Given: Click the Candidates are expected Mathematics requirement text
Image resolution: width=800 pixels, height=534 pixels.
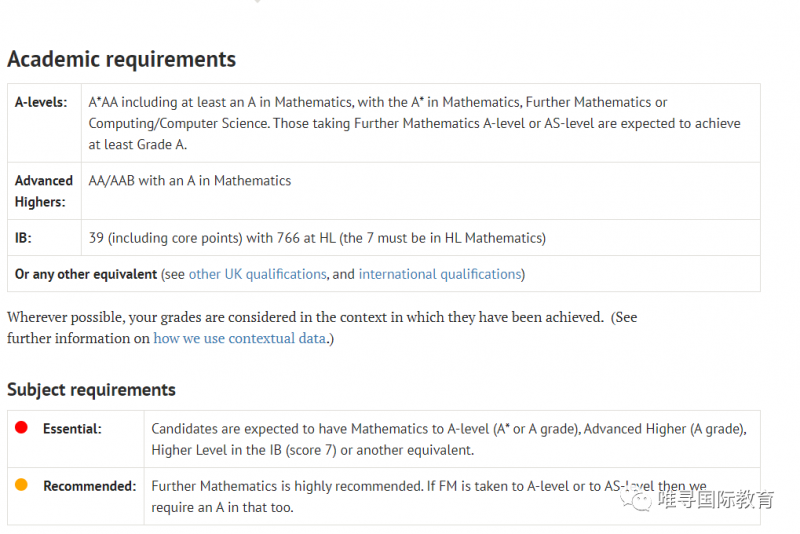Looking at the screenshot, I should tap(449, 440).
